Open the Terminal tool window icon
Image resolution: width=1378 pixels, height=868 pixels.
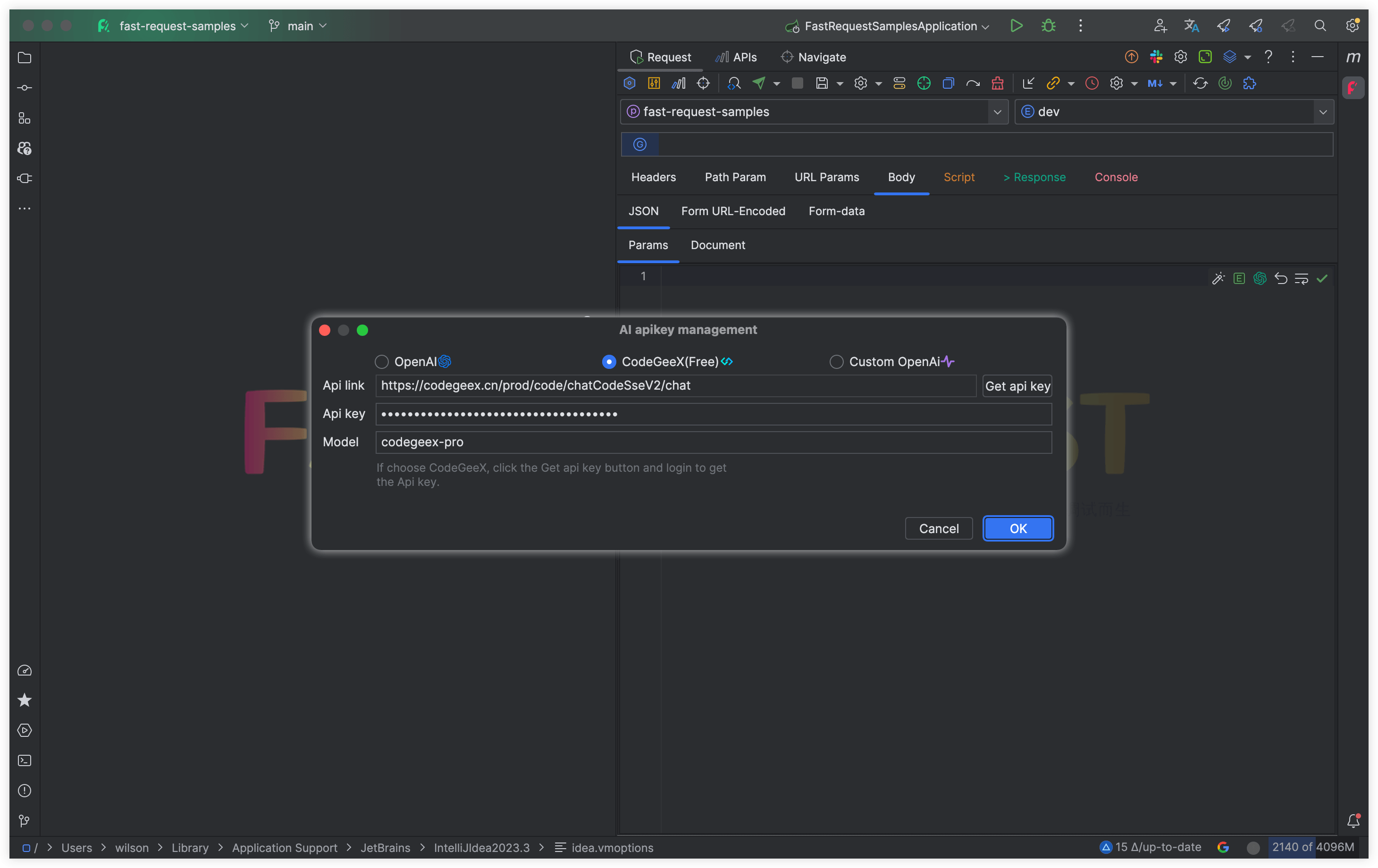tap(25, 760)
